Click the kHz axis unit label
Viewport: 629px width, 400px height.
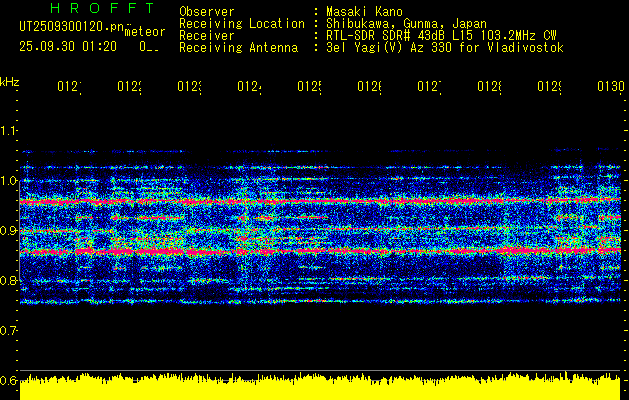9,82
